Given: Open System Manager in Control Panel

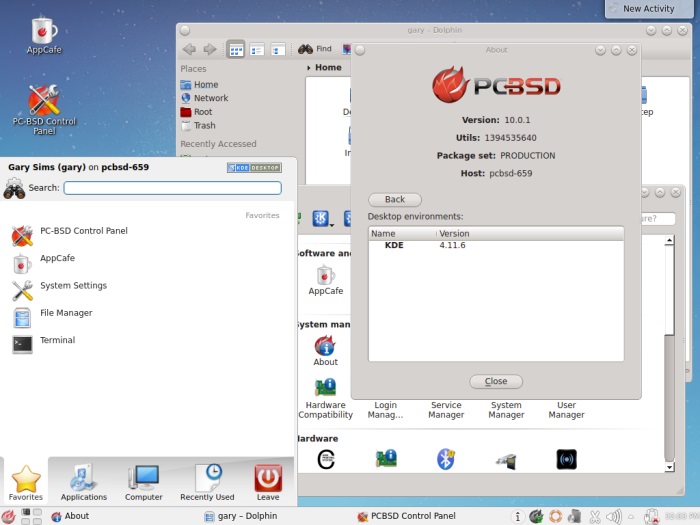Looking at the screenshot, I should (x=506, y=409).
